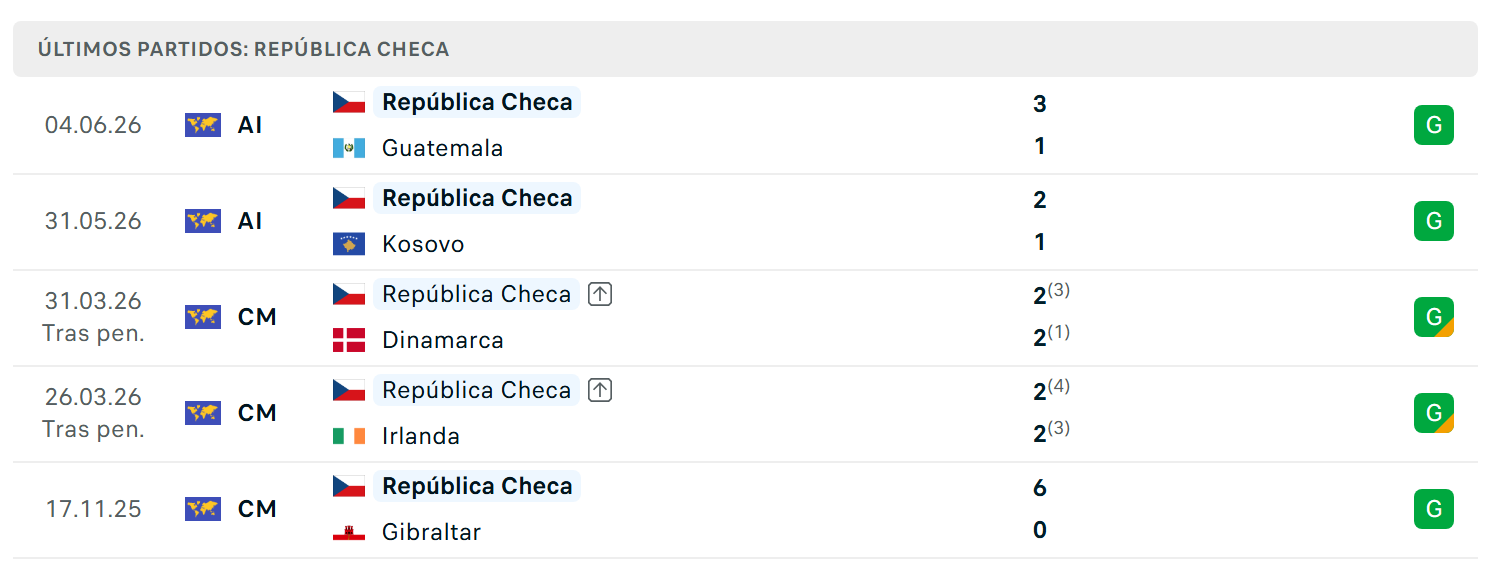Select the Últimos Partidos: República Checa header
1496x575 pixels.
pos(244,49)
